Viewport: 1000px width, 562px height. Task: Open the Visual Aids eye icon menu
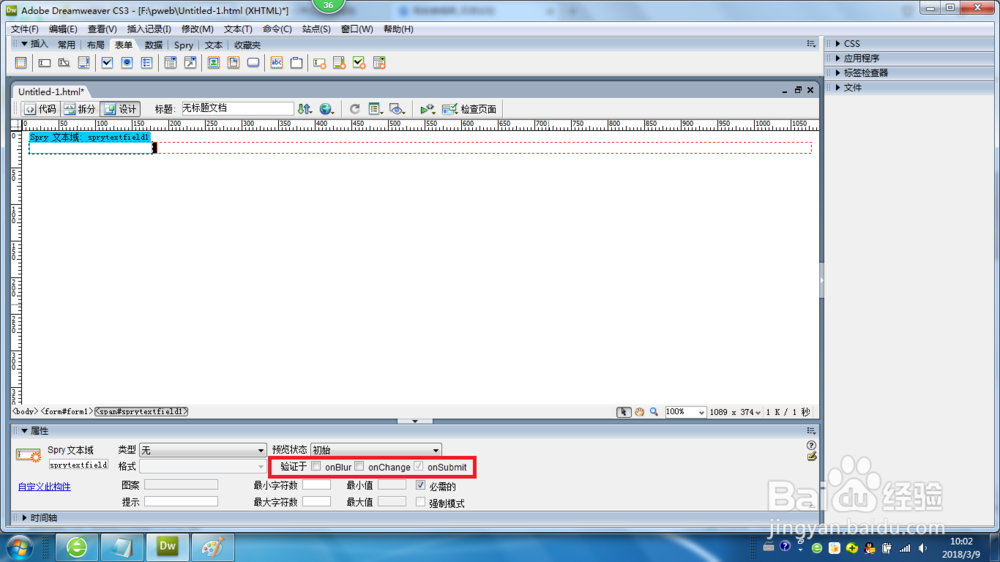pyautogui.click(x=397, y=109)
